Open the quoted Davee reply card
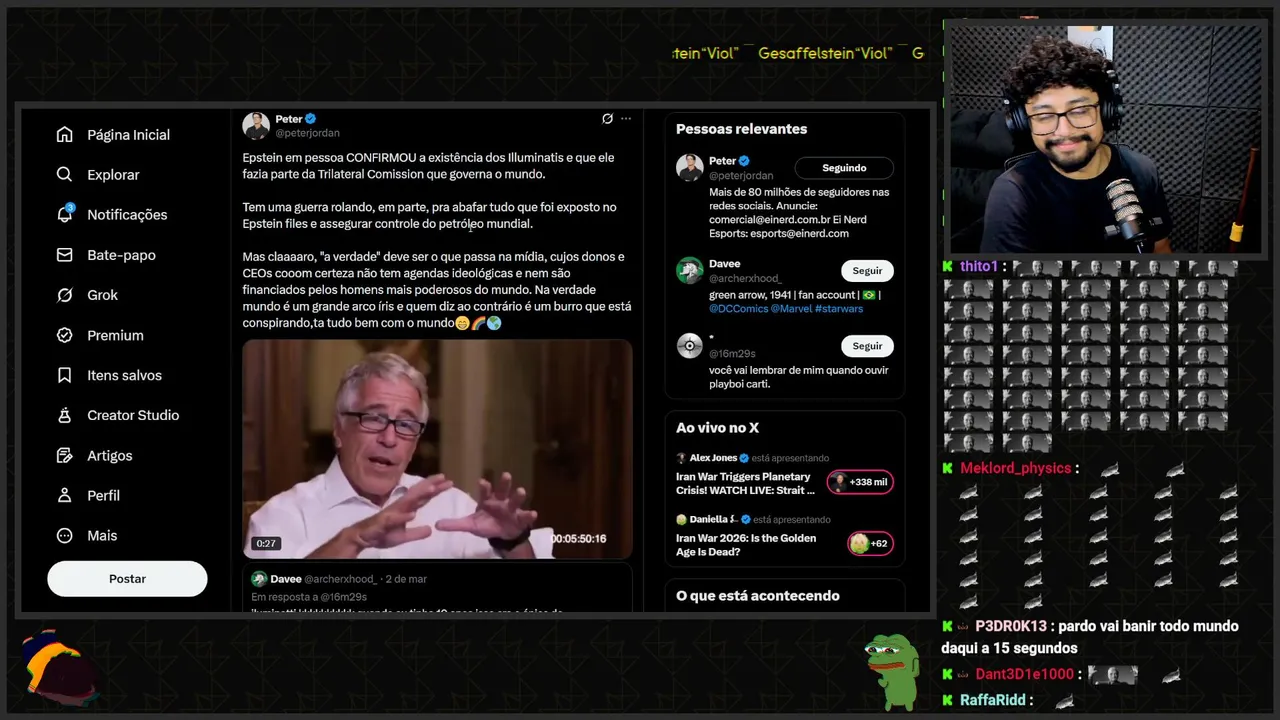The width and height of the screenshot is (1280, 720). coord(437,588)
